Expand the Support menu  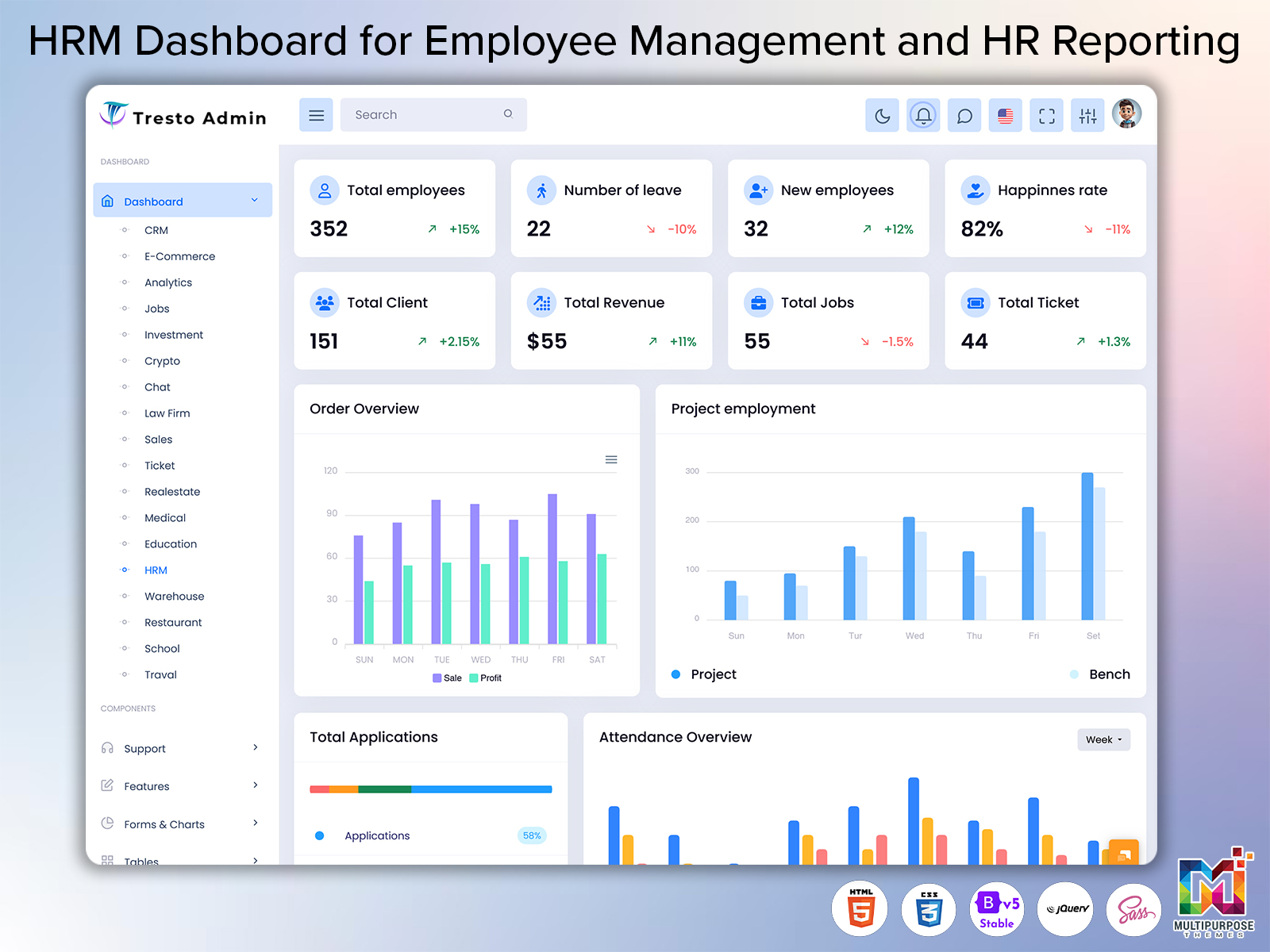pos(182,748)
